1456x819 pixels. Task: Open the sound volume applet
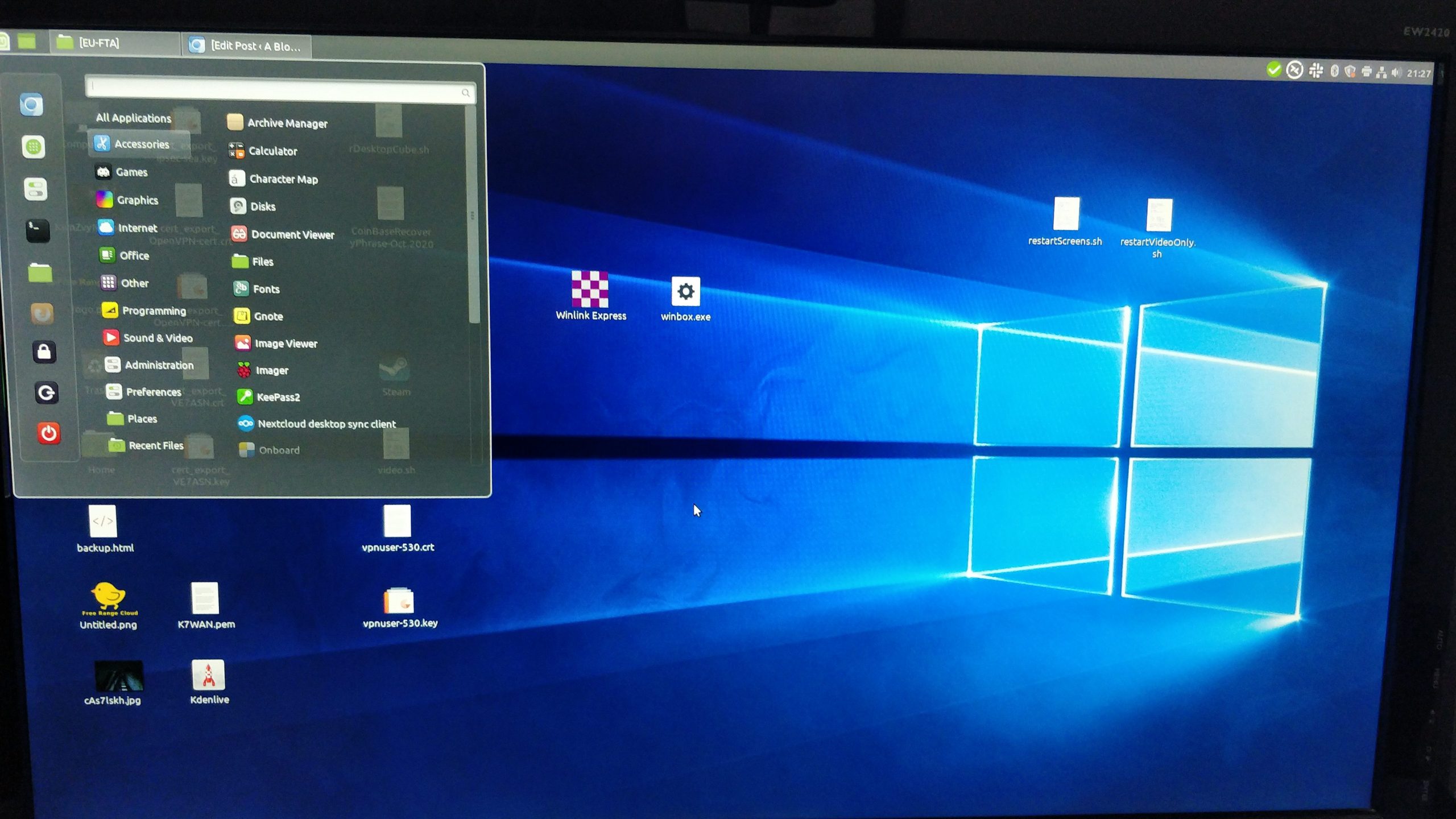pyautogui.click(x=1396, y=73)
